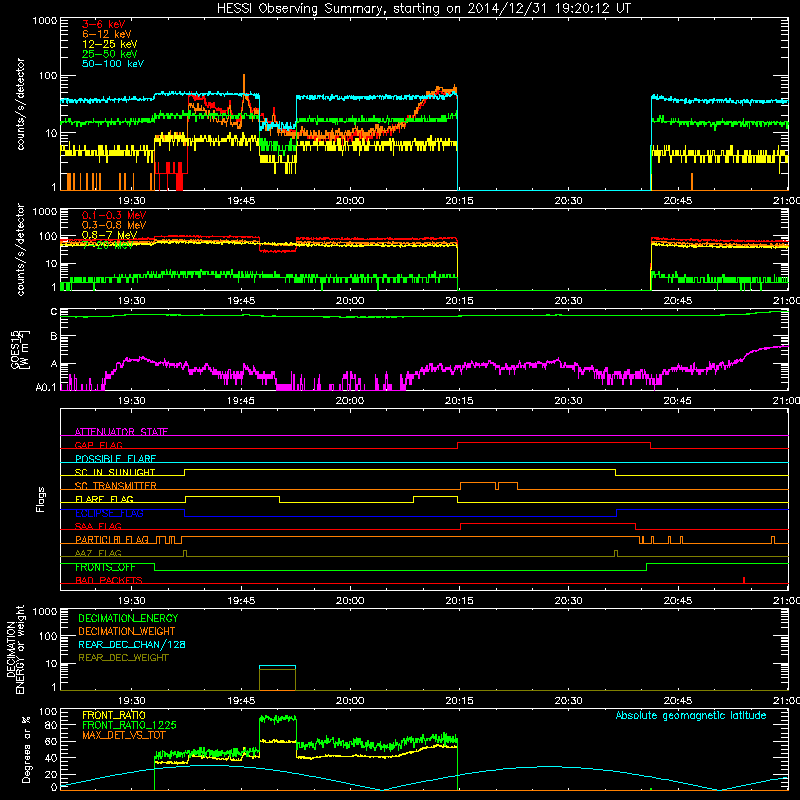Select the GAP_FLAG label

[x=98, y=445]
